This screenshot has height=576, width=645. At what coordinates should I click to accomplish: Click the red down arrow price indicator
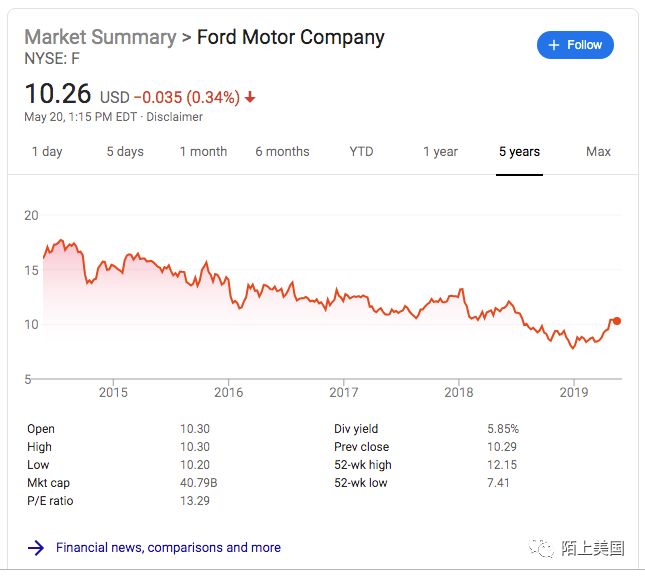coord(250,97)
